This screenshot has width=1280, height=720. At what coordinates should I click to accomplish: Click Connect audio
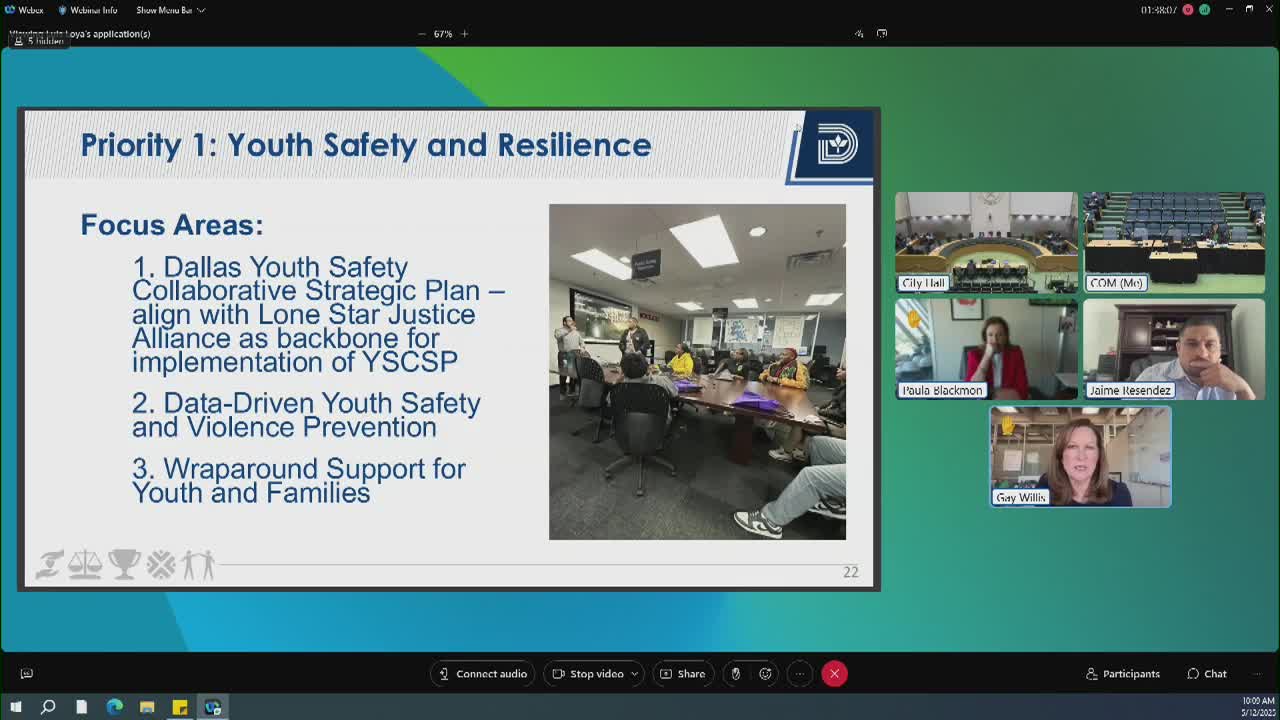pyautogui.click(x=483, y=674)
